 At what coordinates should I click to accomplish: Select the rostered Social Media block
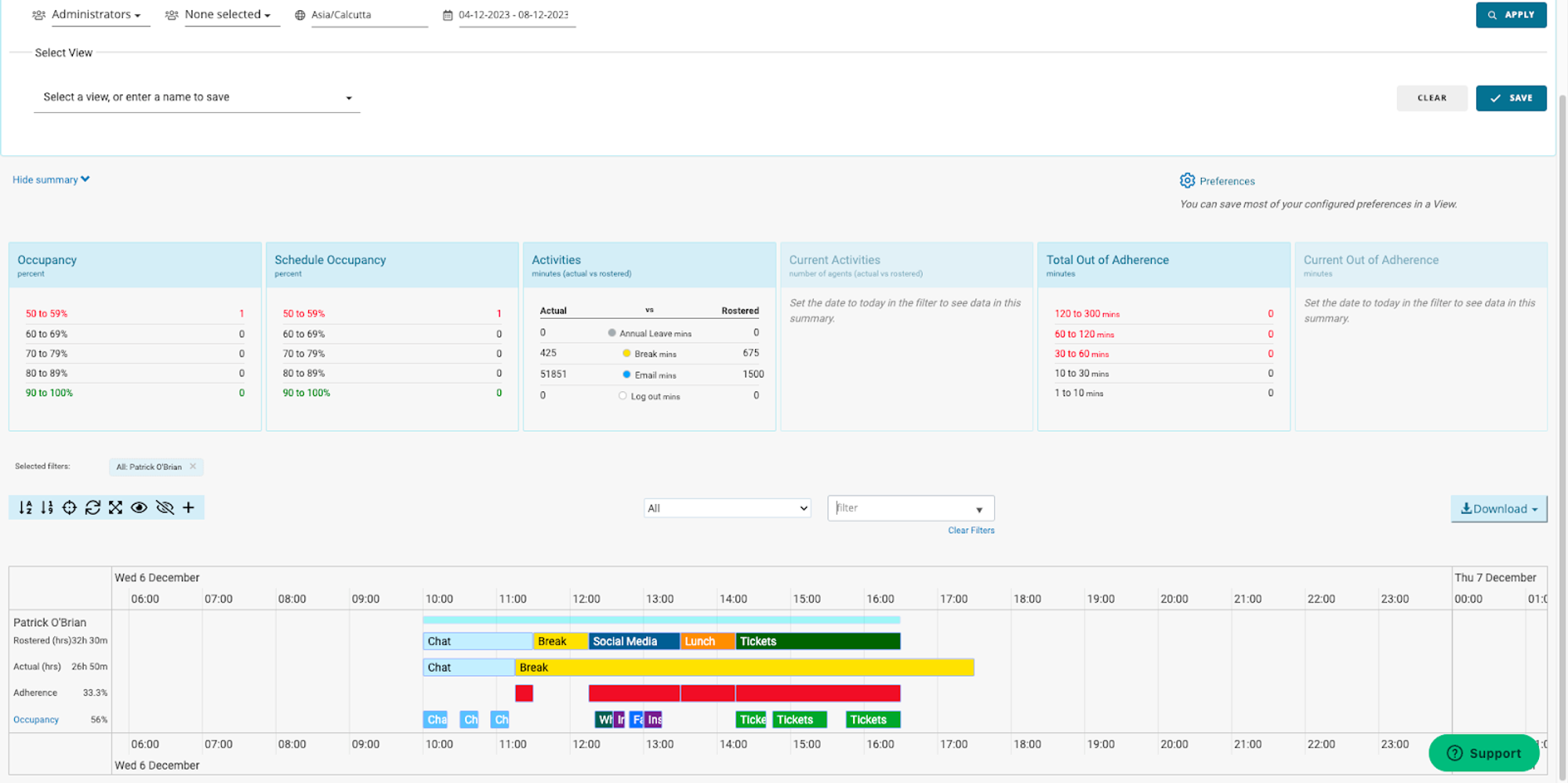634,641
